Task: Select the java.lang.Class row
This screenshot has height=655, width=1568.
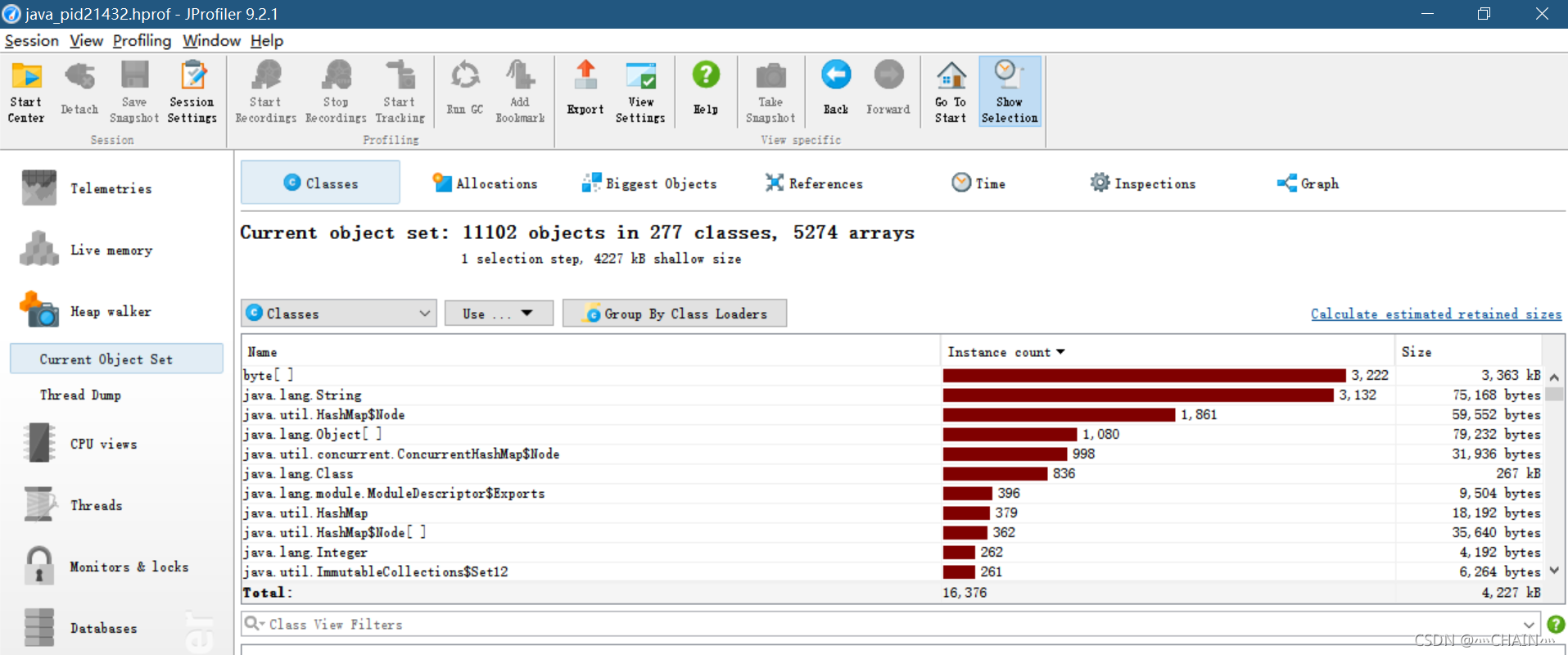Action: (x=892, y=473)
